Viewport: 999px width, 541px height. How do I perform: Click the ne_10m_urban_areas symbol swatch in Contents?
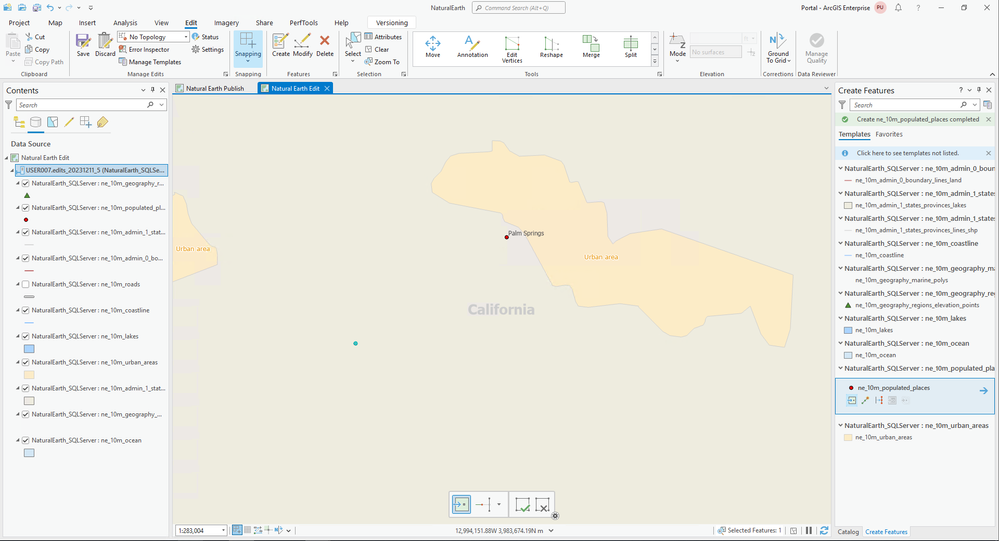point(29,375)
